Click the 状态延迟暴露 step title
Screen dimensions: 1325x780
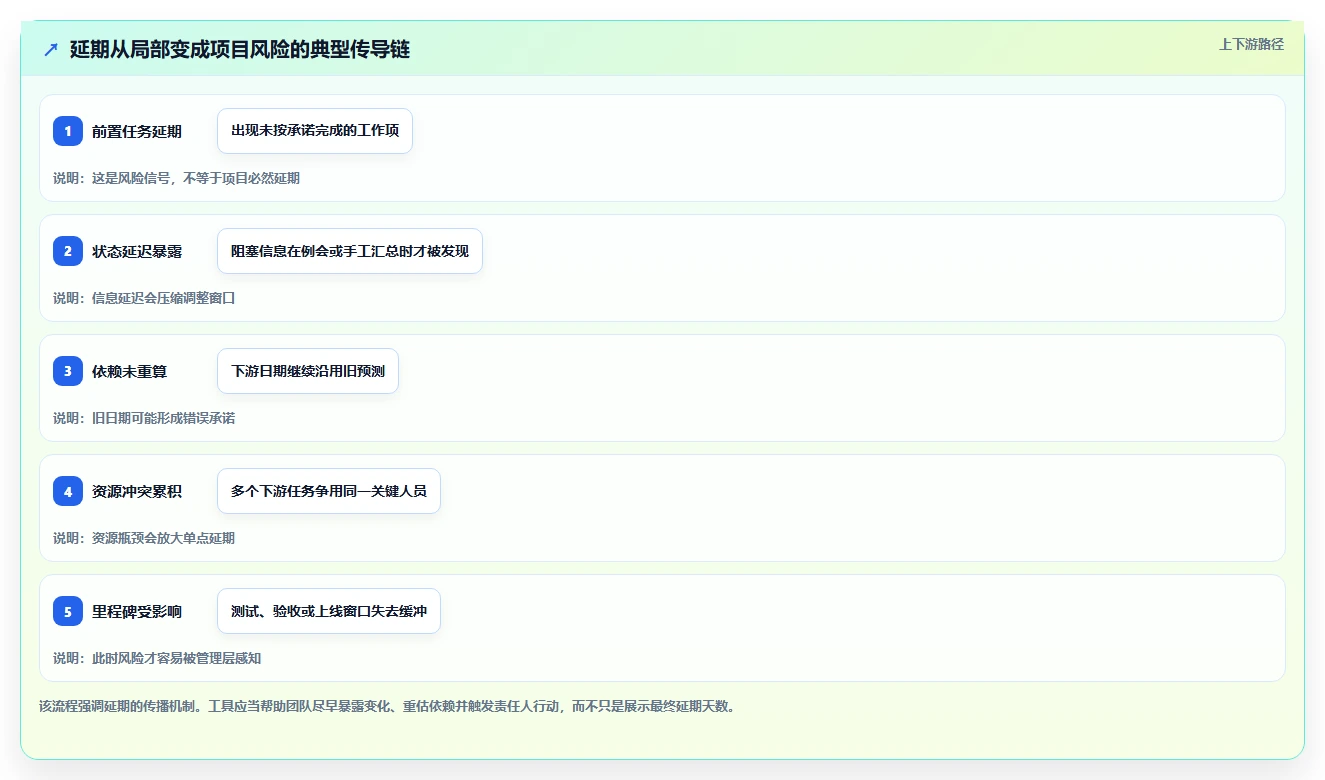pos(137,251)
